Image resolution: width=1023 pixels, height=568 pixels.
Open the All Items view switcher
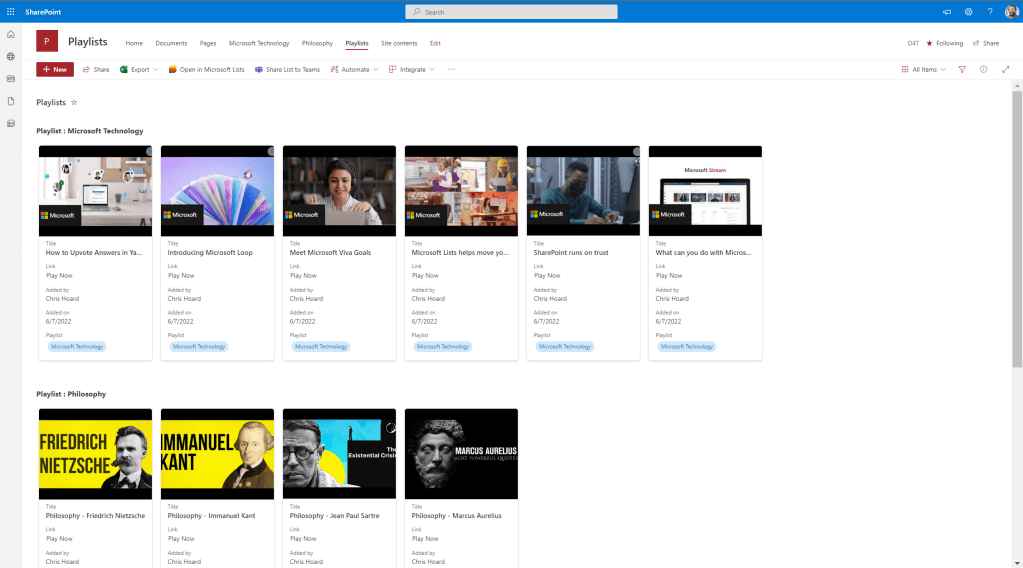point(923,70)
